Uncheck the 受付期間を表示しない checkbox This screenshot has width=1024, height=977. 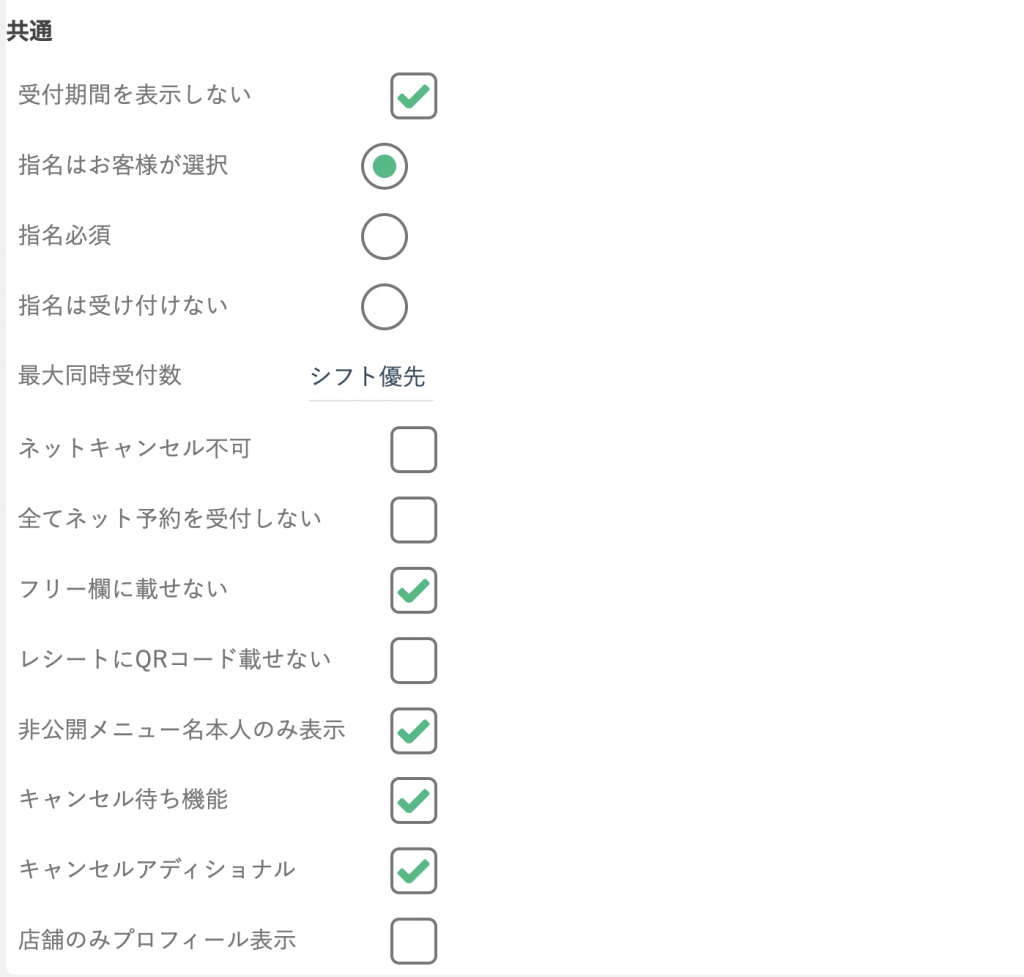[x=414, y=96]
